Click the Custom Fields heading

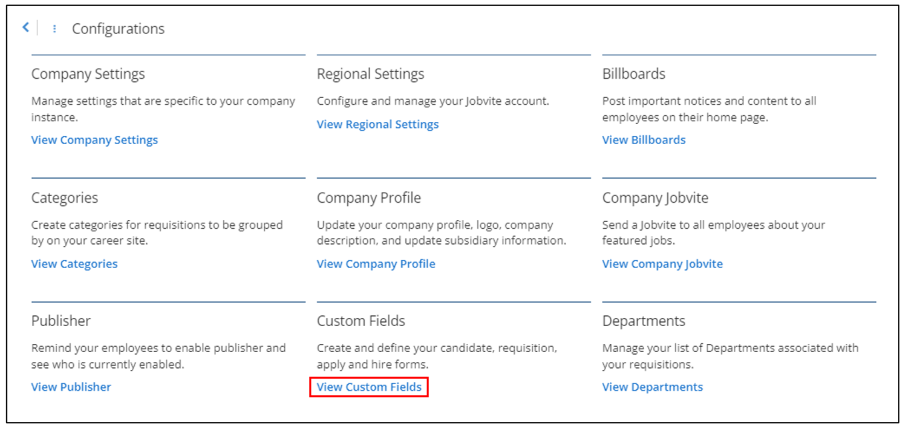[361, 320]
